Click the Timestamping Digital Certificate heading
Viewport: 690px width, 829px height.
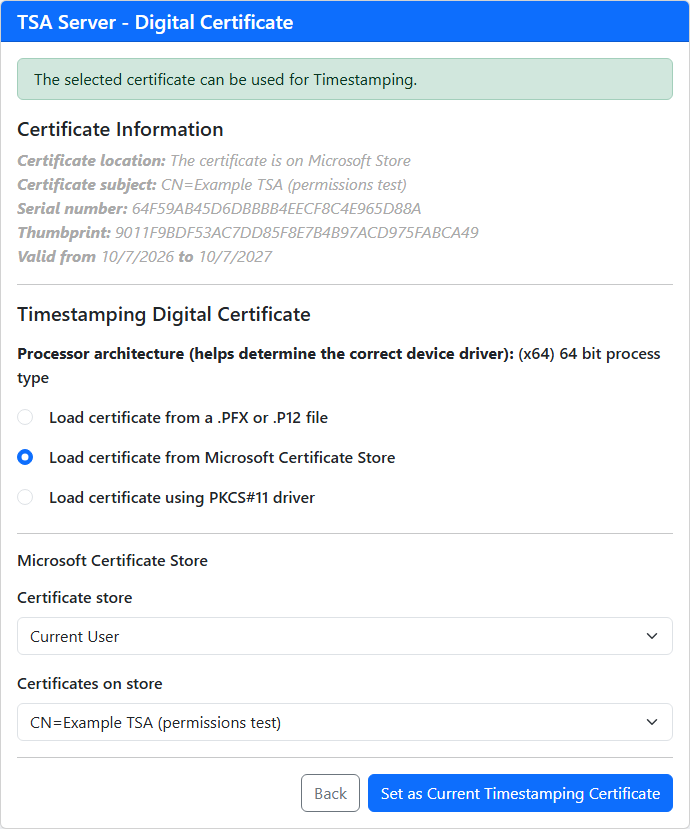164,315
